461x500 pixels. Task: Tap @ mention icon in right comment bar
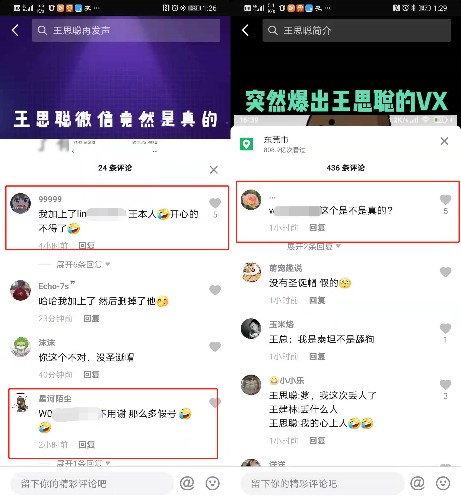(x=417, y=483)
